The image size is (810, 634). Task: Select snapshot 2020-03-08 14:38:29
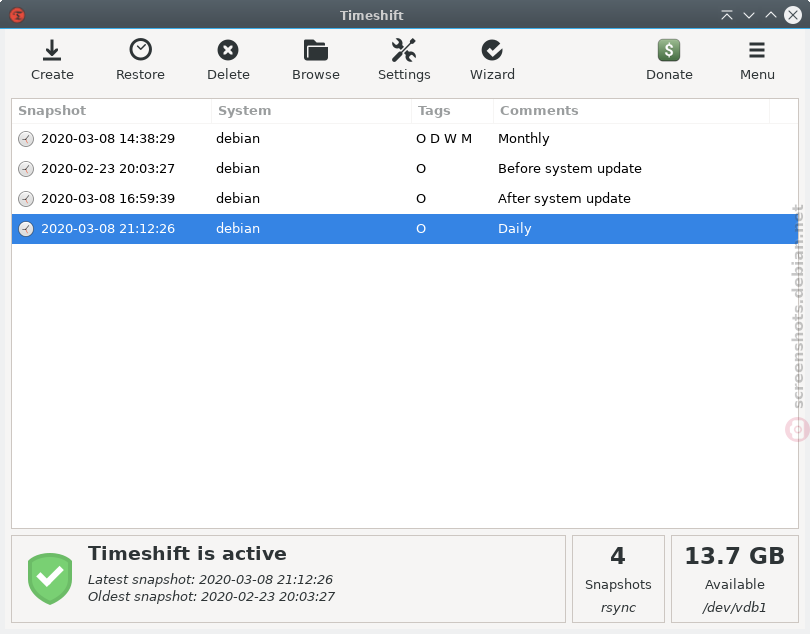[405, 138]
